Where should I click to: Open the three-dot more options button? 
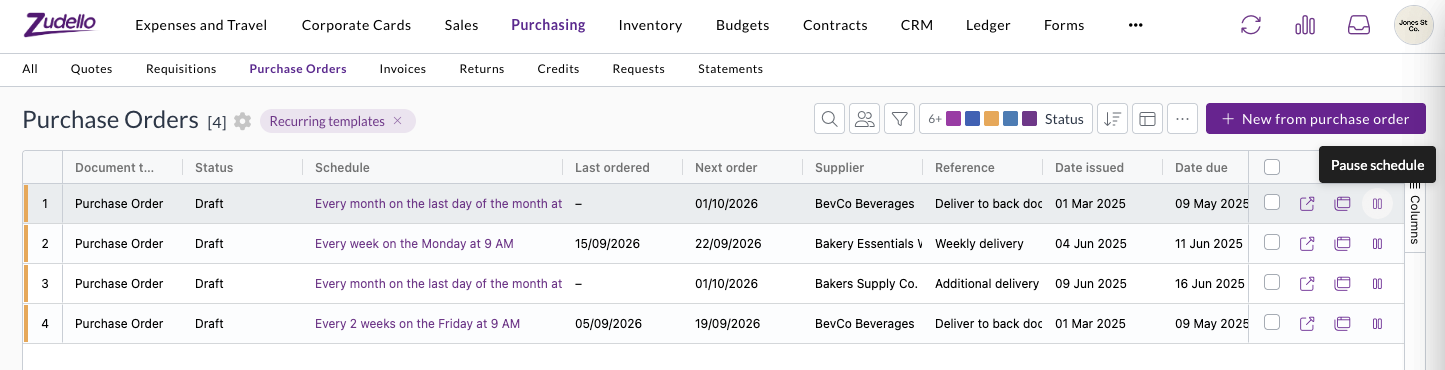(x=1182, y=119)
